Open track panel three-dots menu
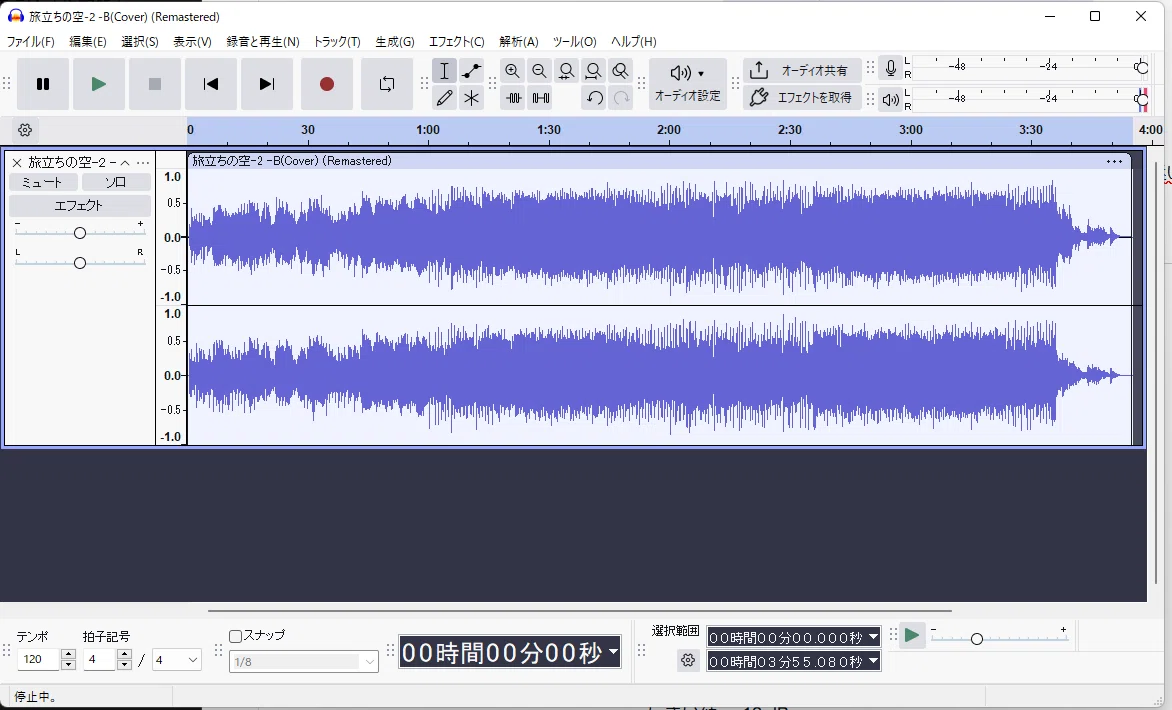The image size is (1172, 710). (x=143, y=163)
